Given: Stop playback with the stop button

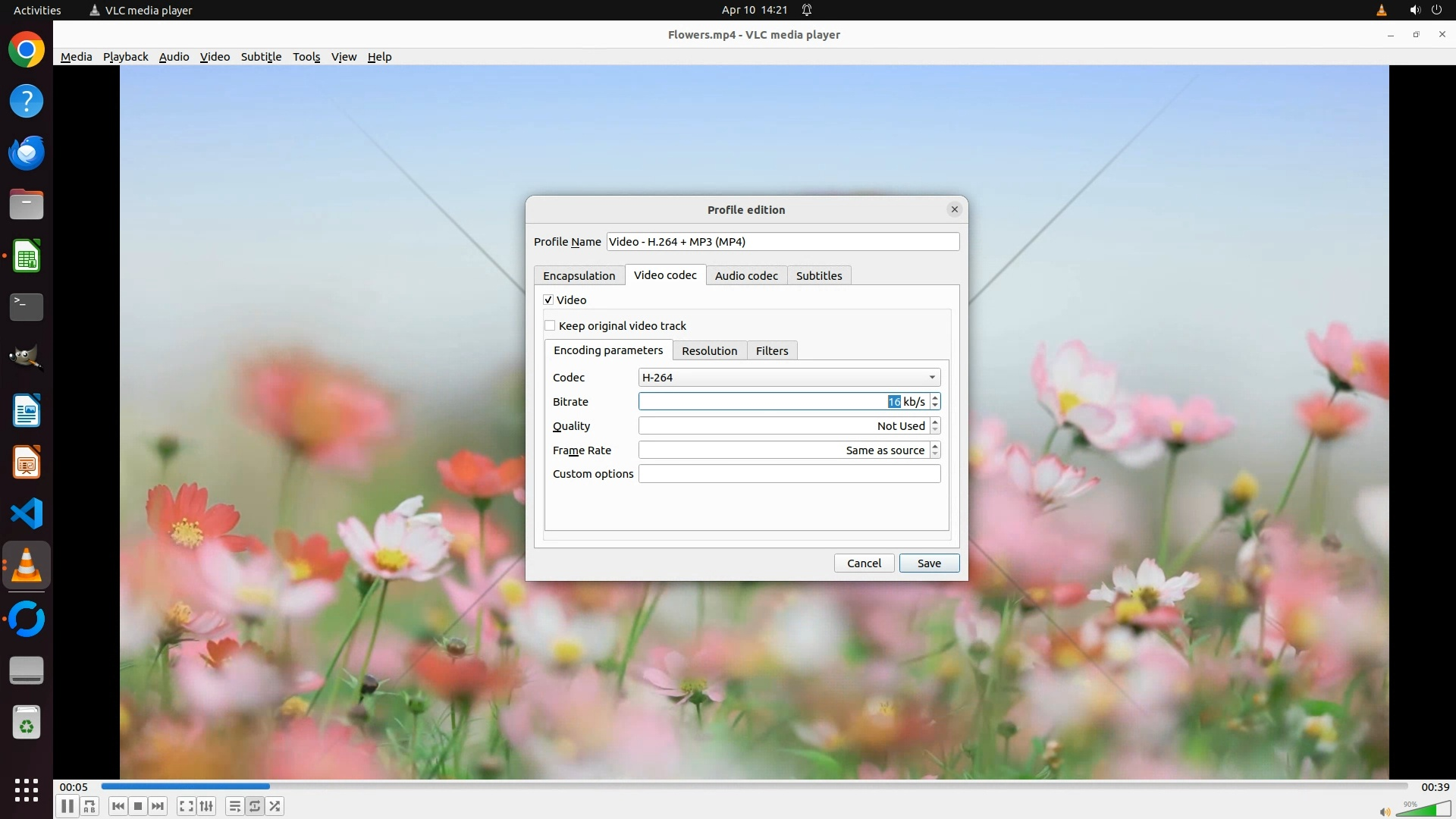Looking at the screenshot, I should click(138, 806).
